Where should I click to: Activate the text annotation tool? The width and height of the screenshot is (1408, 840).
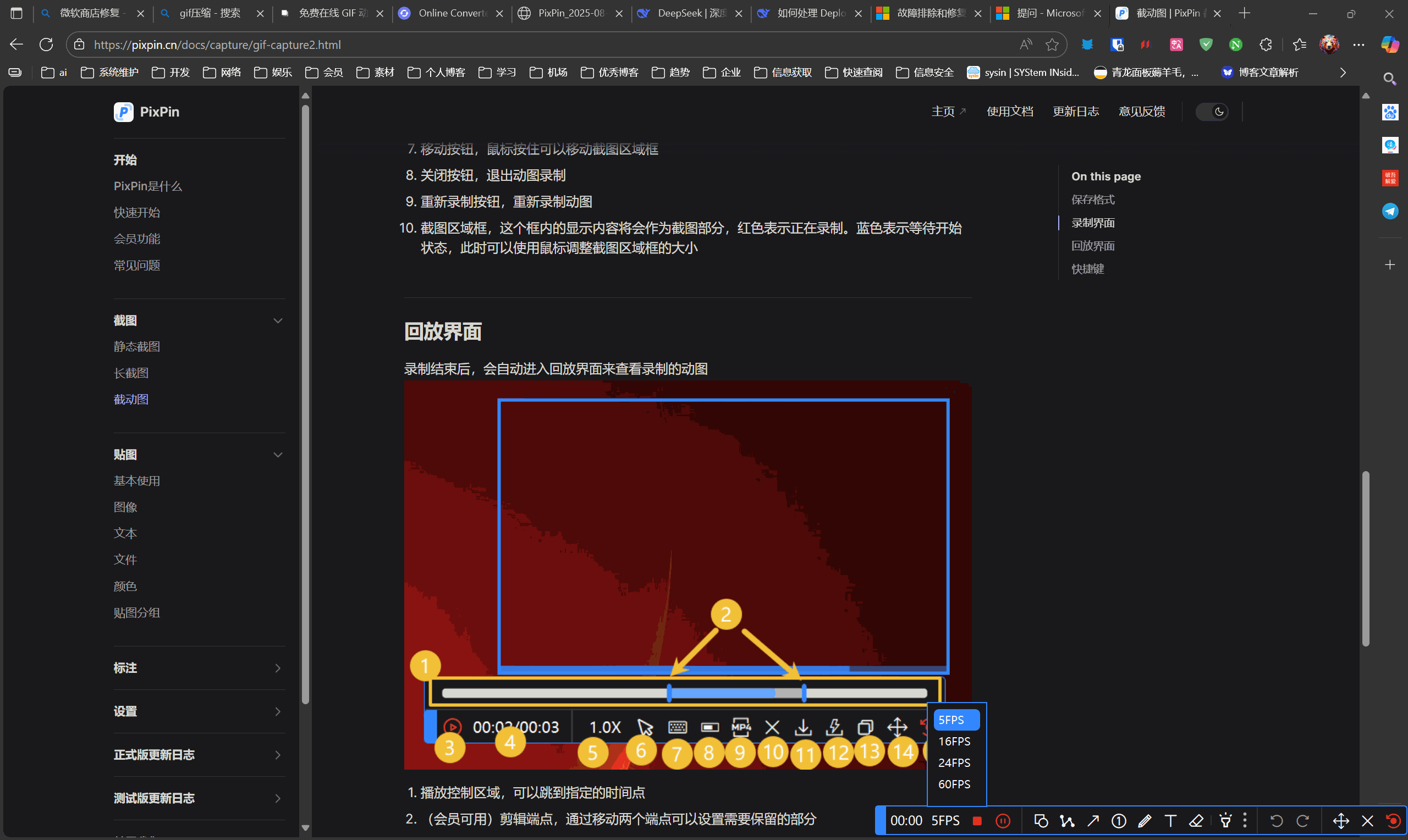pos(1170,821)
